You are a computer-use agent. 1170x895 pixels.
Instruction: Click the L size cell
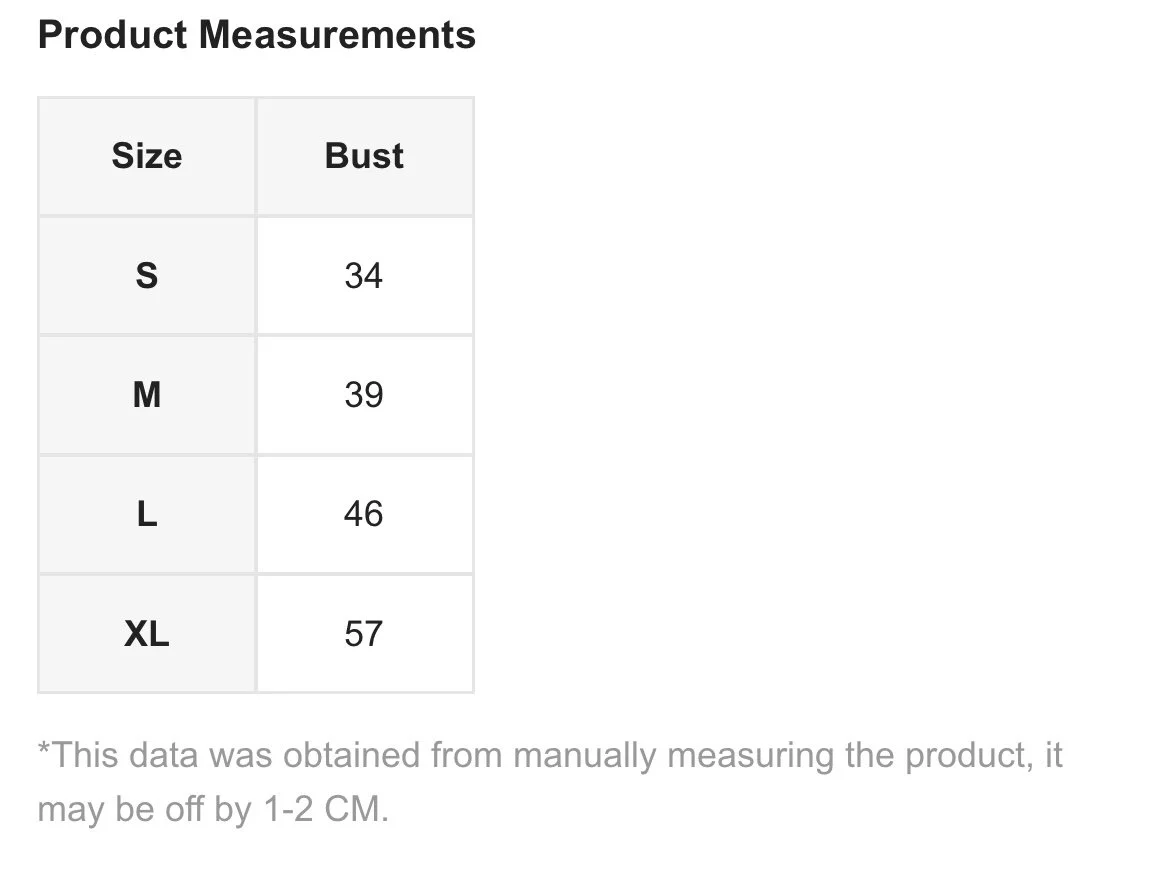coord(147,514)
